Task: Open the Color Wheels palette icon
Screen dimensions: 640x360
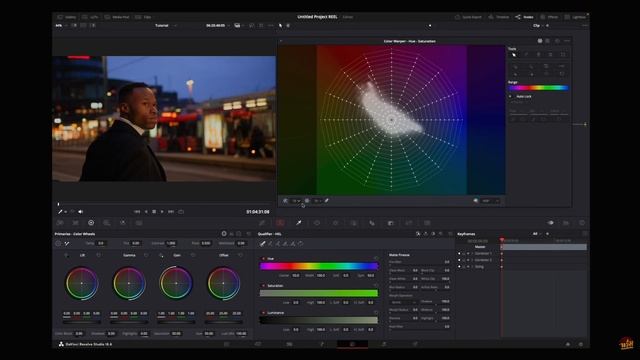Action: 91,223
